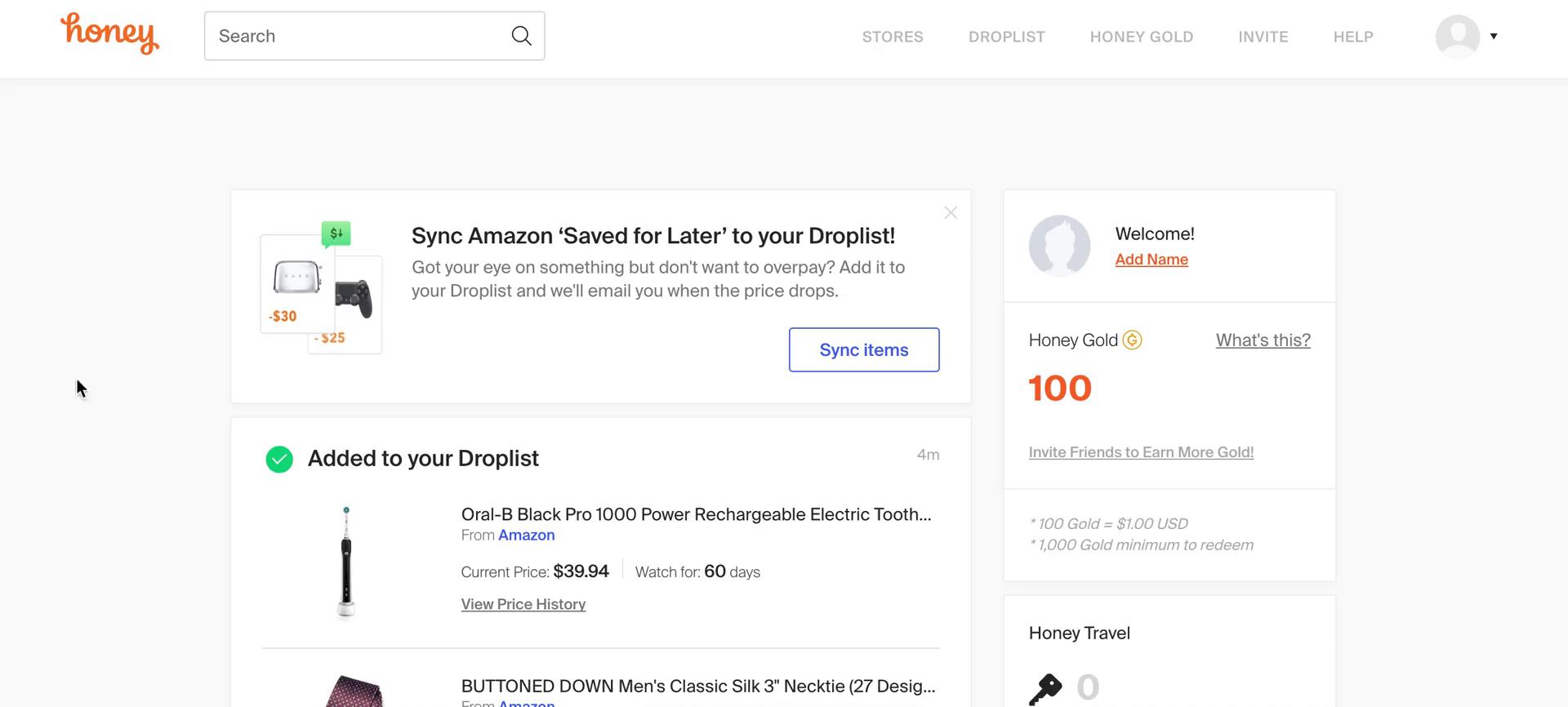Dismiss the Sync Amazon banner
The image size is (1568, 707).
pyautogui.click(x=951, y=213)
